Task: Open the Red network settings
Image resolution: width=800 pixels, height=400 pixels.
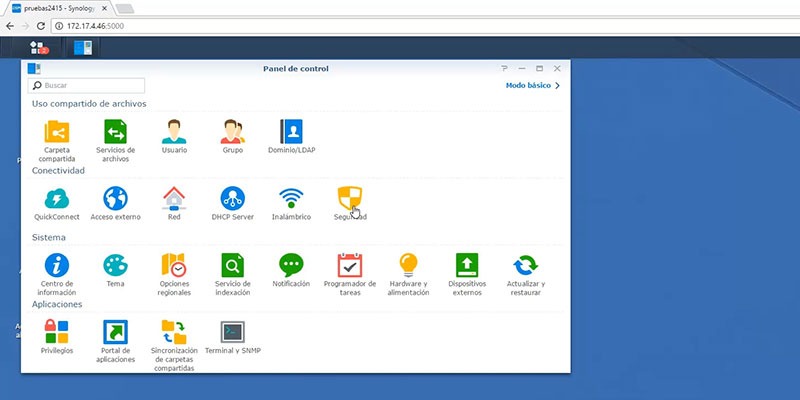Action: (x=174, y=203)
